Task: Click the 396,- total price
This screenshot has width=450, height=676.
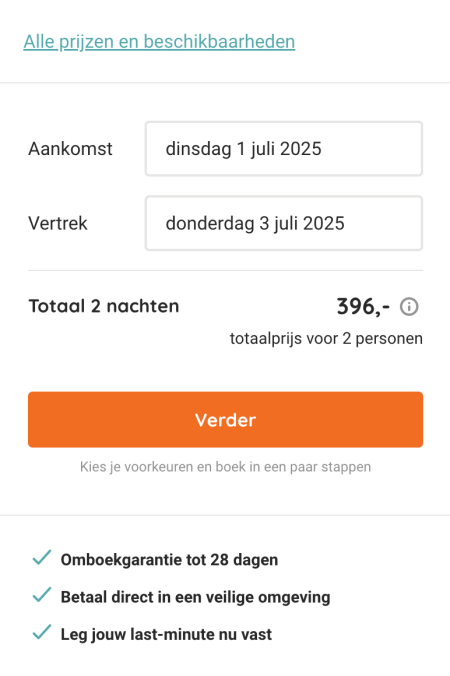Action: [363, 307]
